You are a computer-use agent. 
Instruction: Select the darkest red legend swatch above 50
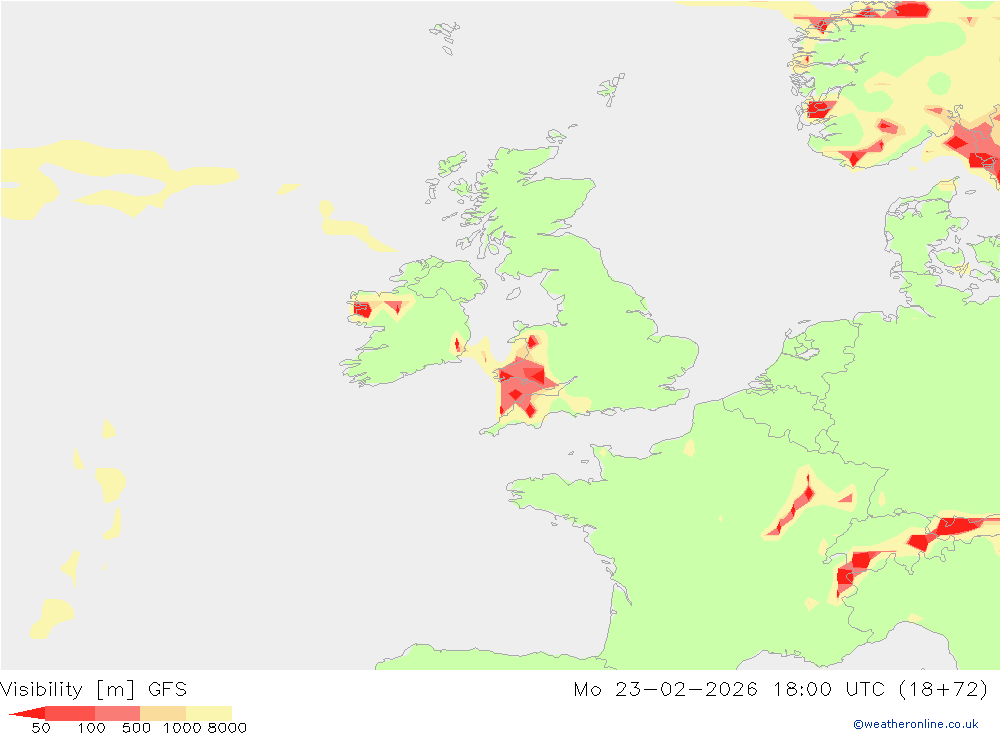[x=27, y=713]
